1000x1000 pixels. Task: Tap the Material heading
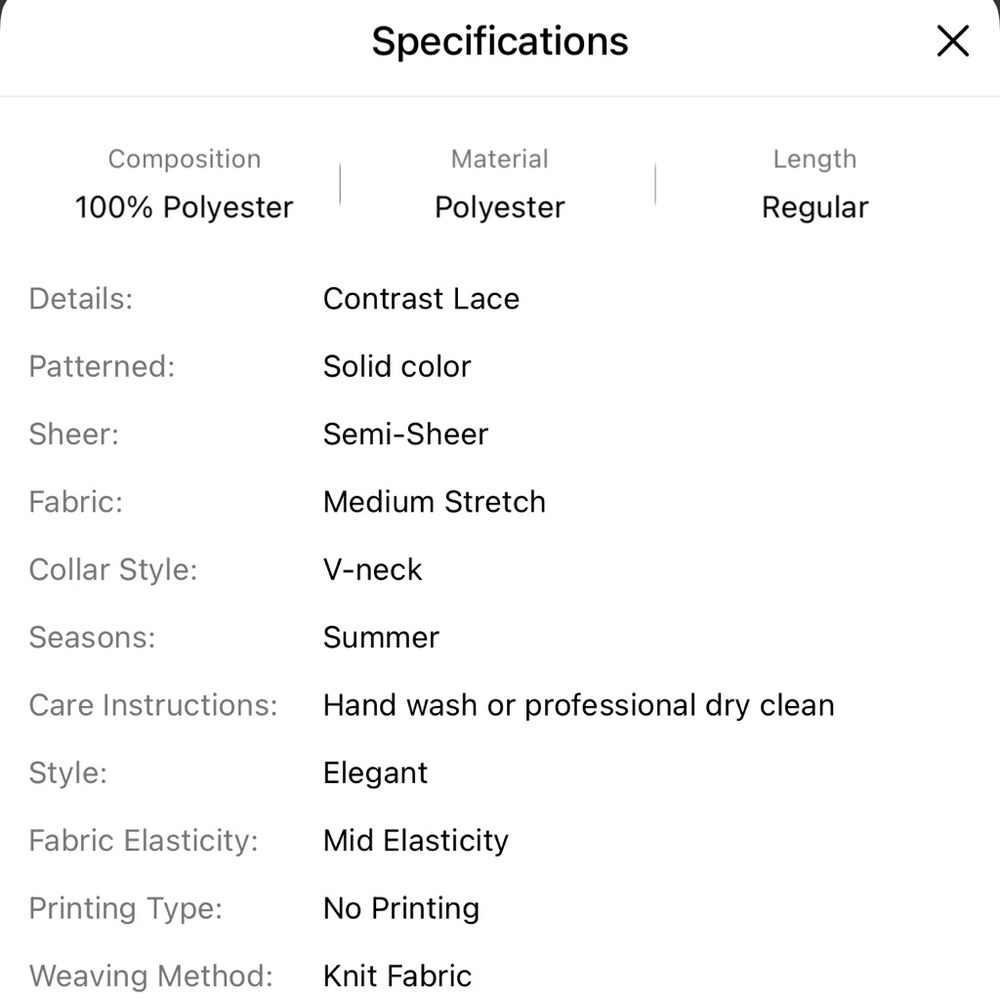tap(500, 159)
